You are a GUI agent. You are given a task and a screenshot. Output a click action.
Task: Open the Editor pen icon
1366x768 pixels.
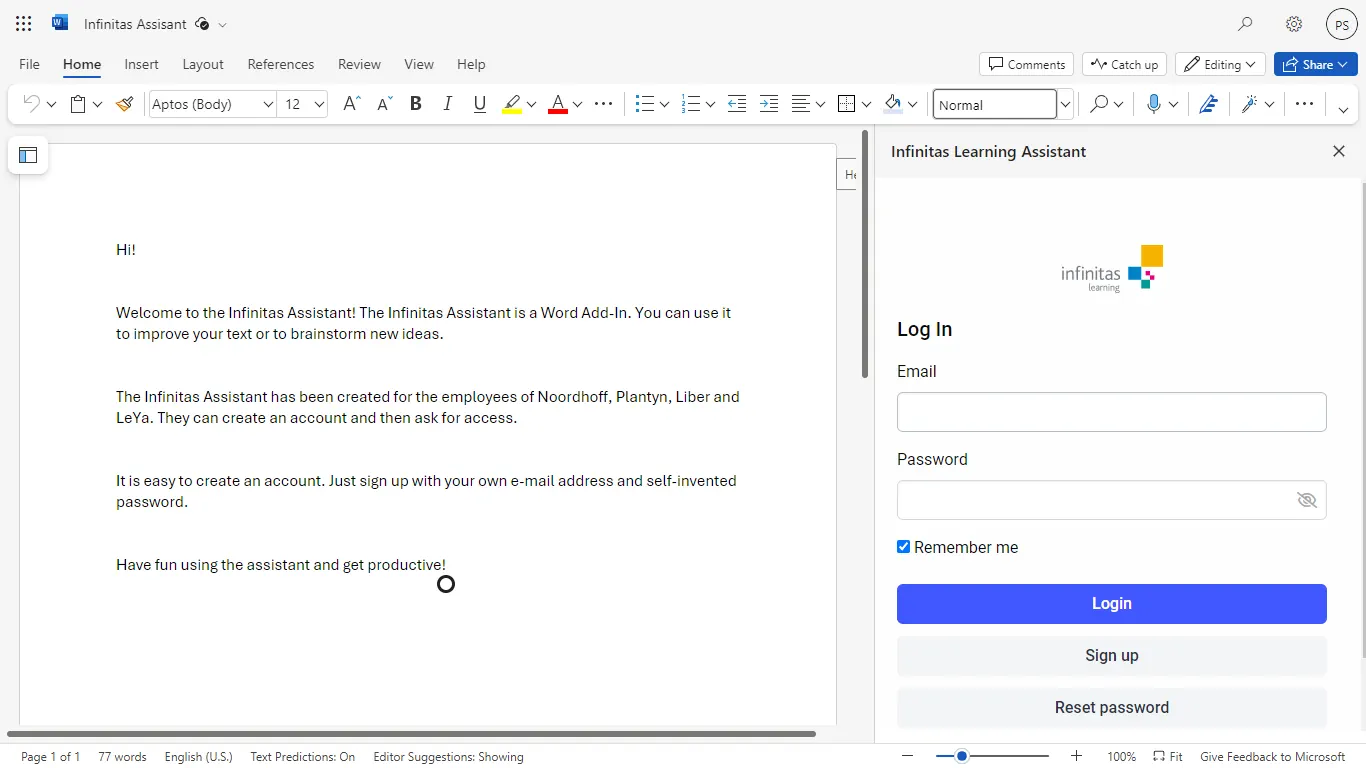(1208, 103)
